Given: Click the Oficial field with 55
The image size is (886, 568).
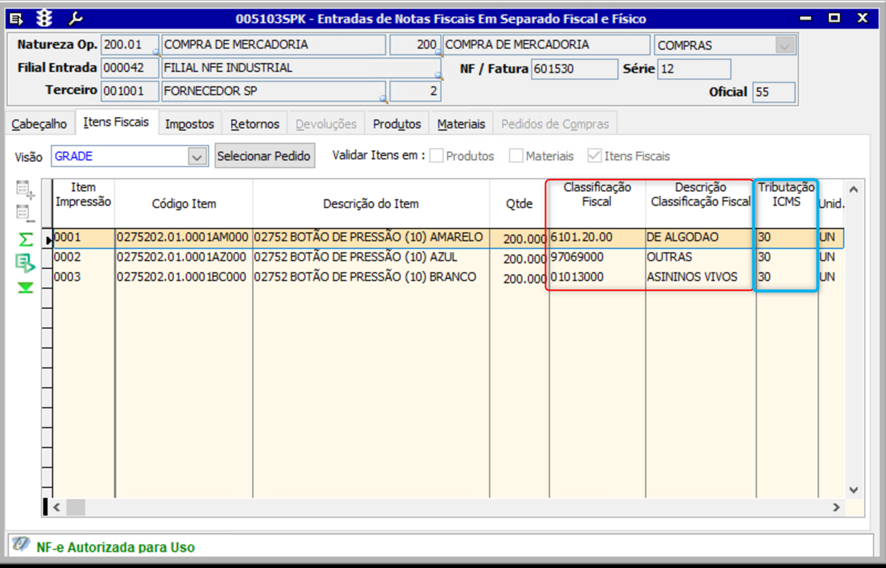Looking at the screenshot, I should [774, 92].
